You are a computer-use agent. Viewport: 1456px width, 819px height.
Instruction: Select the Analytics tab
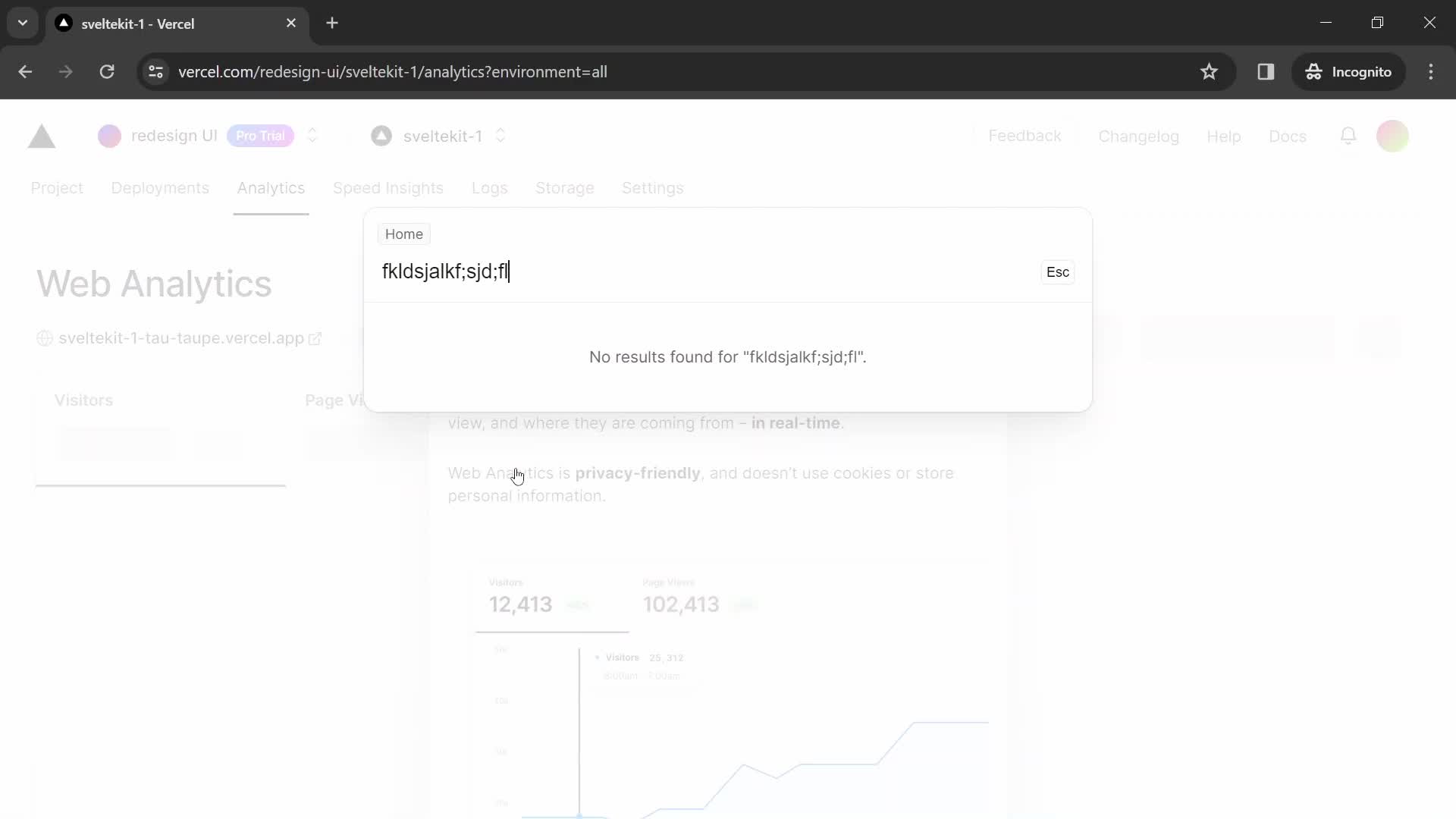pyautogui.click(x=271, y=188)
